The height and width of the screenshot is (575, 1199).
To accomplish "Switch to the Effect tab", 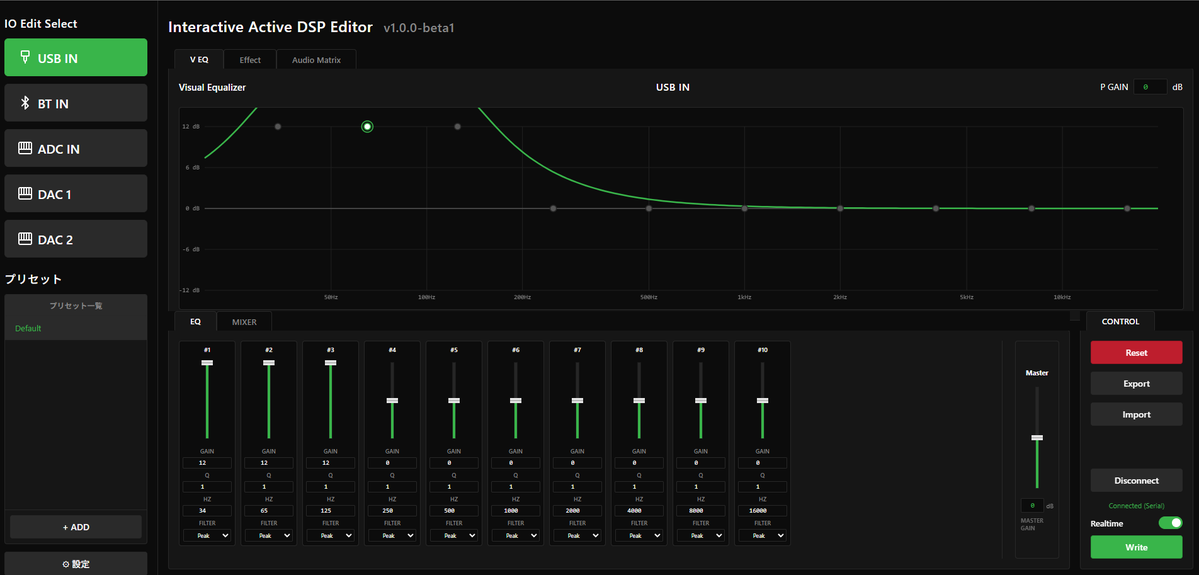I will click(250, 60).
